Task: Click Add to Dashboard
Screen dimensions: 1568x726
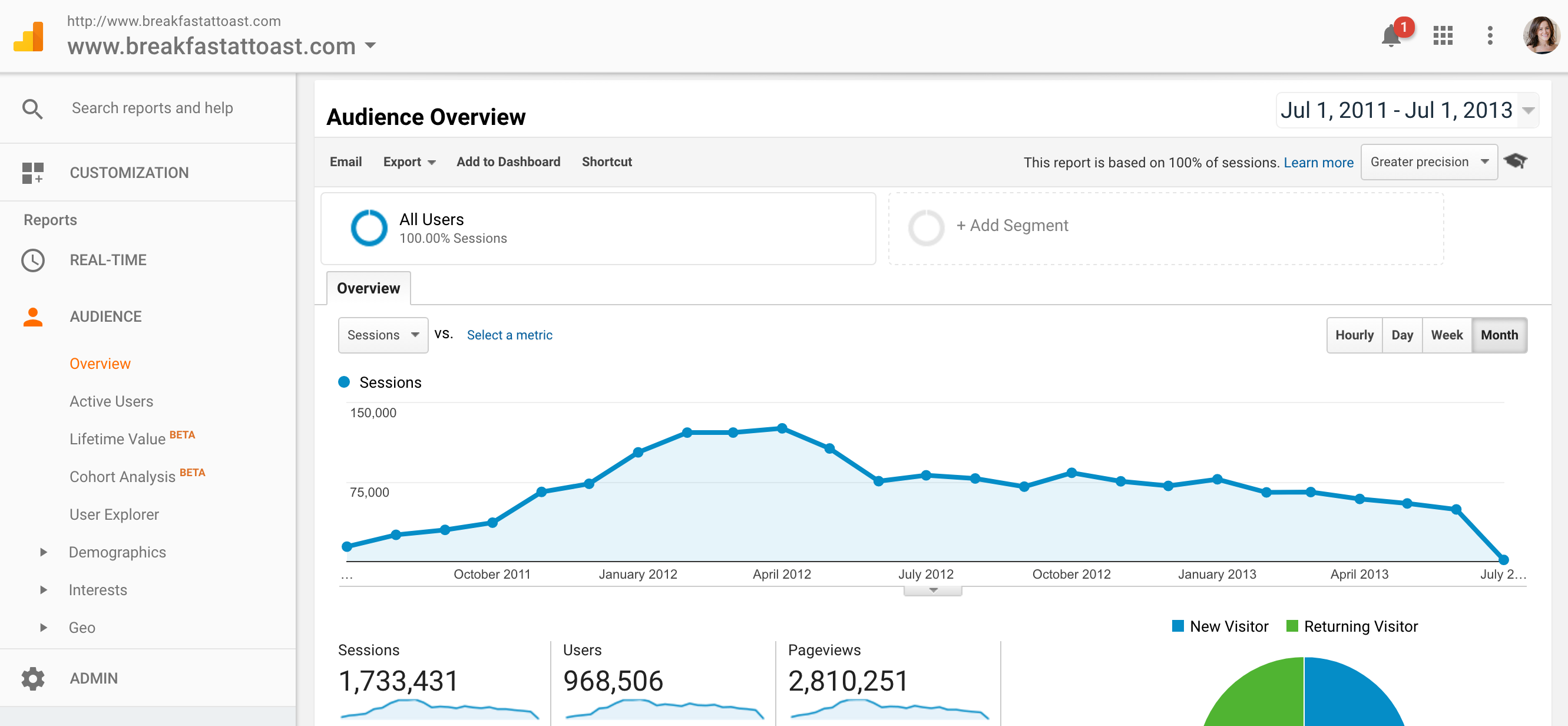Action: click(508, 161)
